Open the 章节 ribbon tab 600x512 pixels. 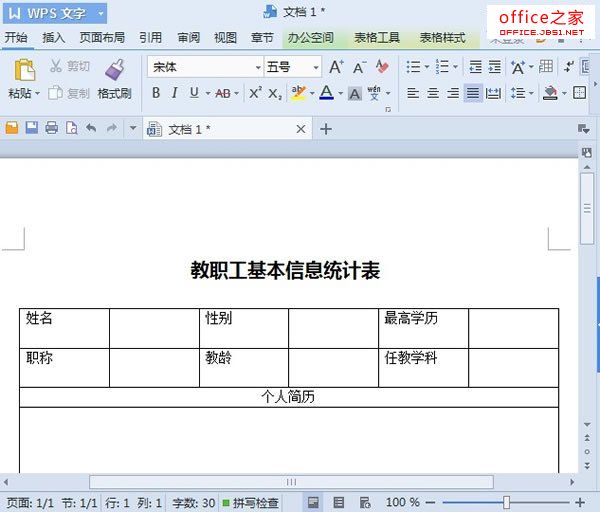tap(262, 38)
